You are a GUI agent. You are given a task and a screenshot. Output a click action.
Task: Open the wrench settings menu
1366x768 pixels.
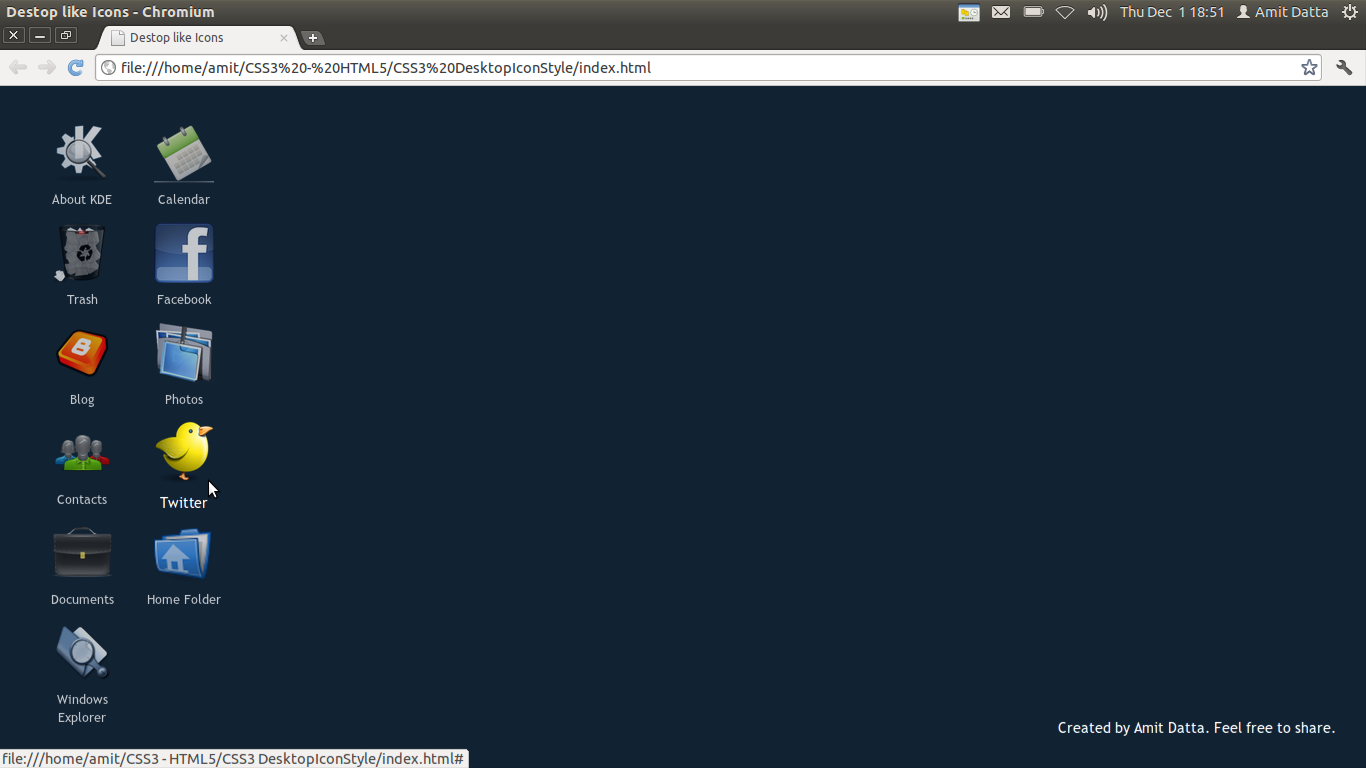pos(1344,67)
